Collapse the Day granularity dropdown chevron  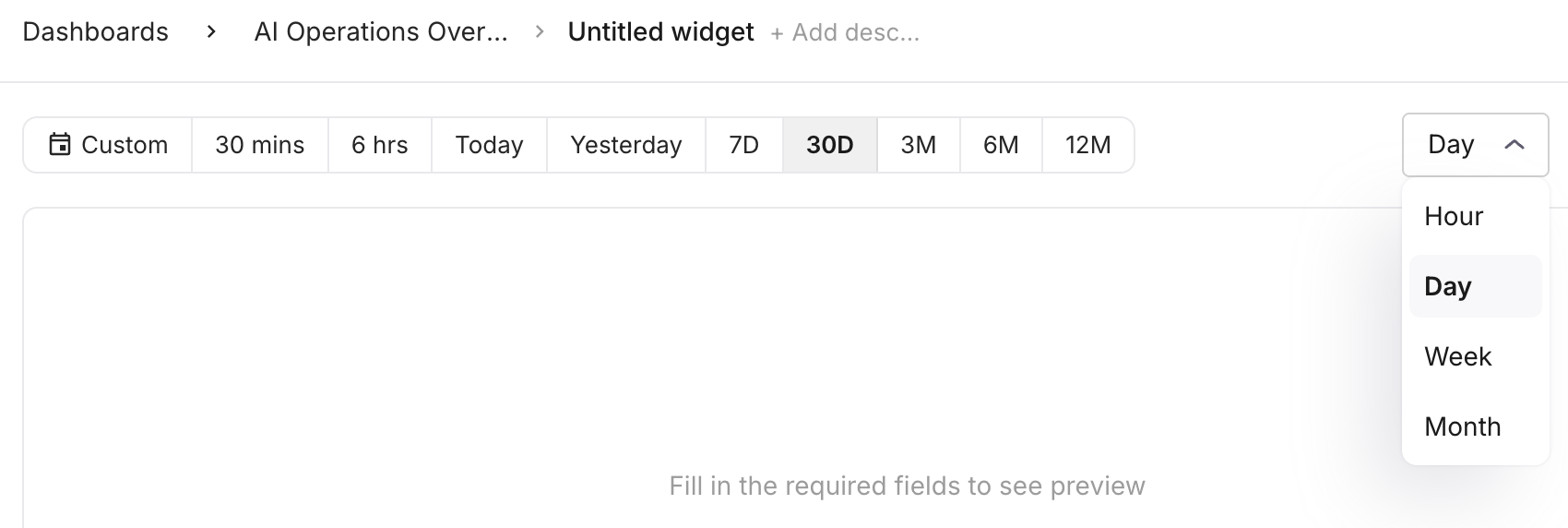point(1514,145)
